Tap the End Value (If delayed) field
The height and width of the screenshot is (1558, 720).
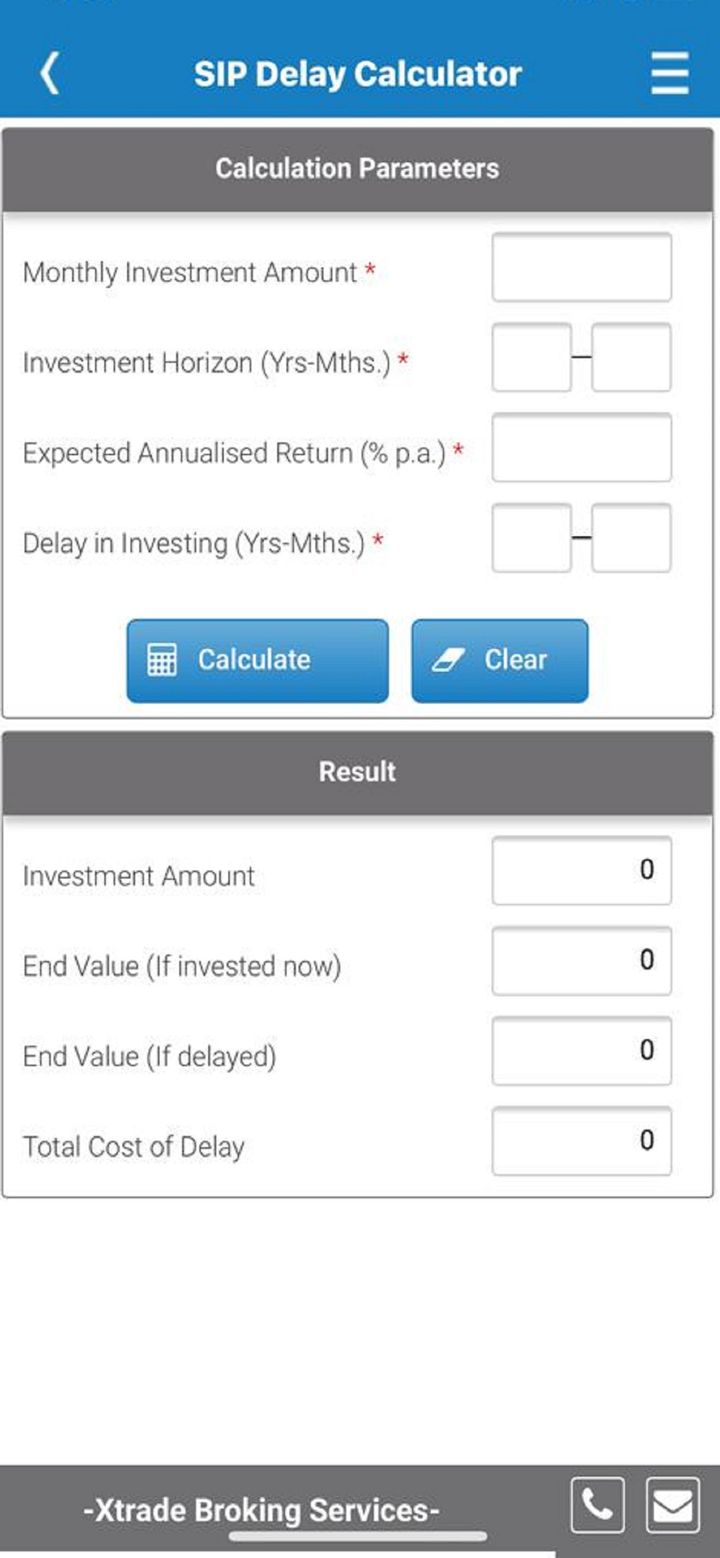point(581,1051)
